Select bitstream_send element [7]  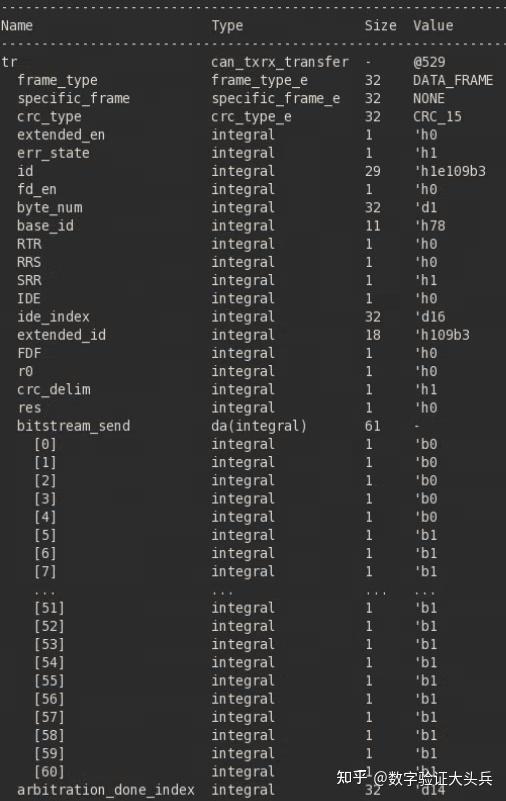click(45, 572)
